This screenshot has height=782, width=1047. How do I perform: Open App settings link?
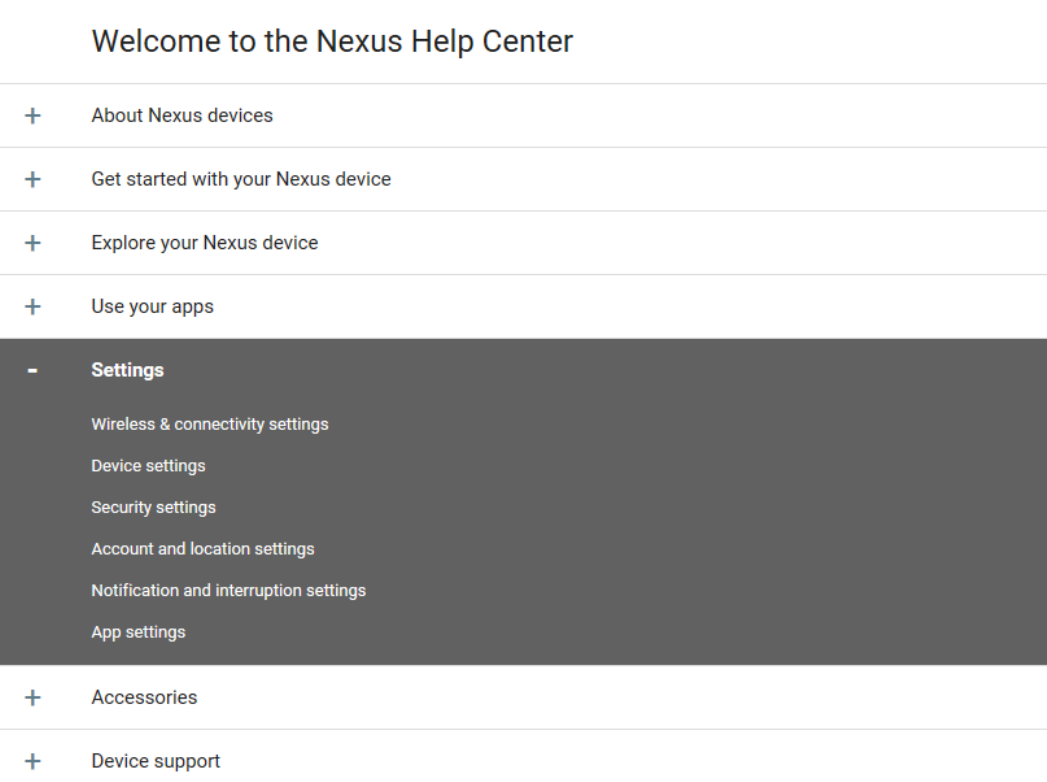[138, 632]
